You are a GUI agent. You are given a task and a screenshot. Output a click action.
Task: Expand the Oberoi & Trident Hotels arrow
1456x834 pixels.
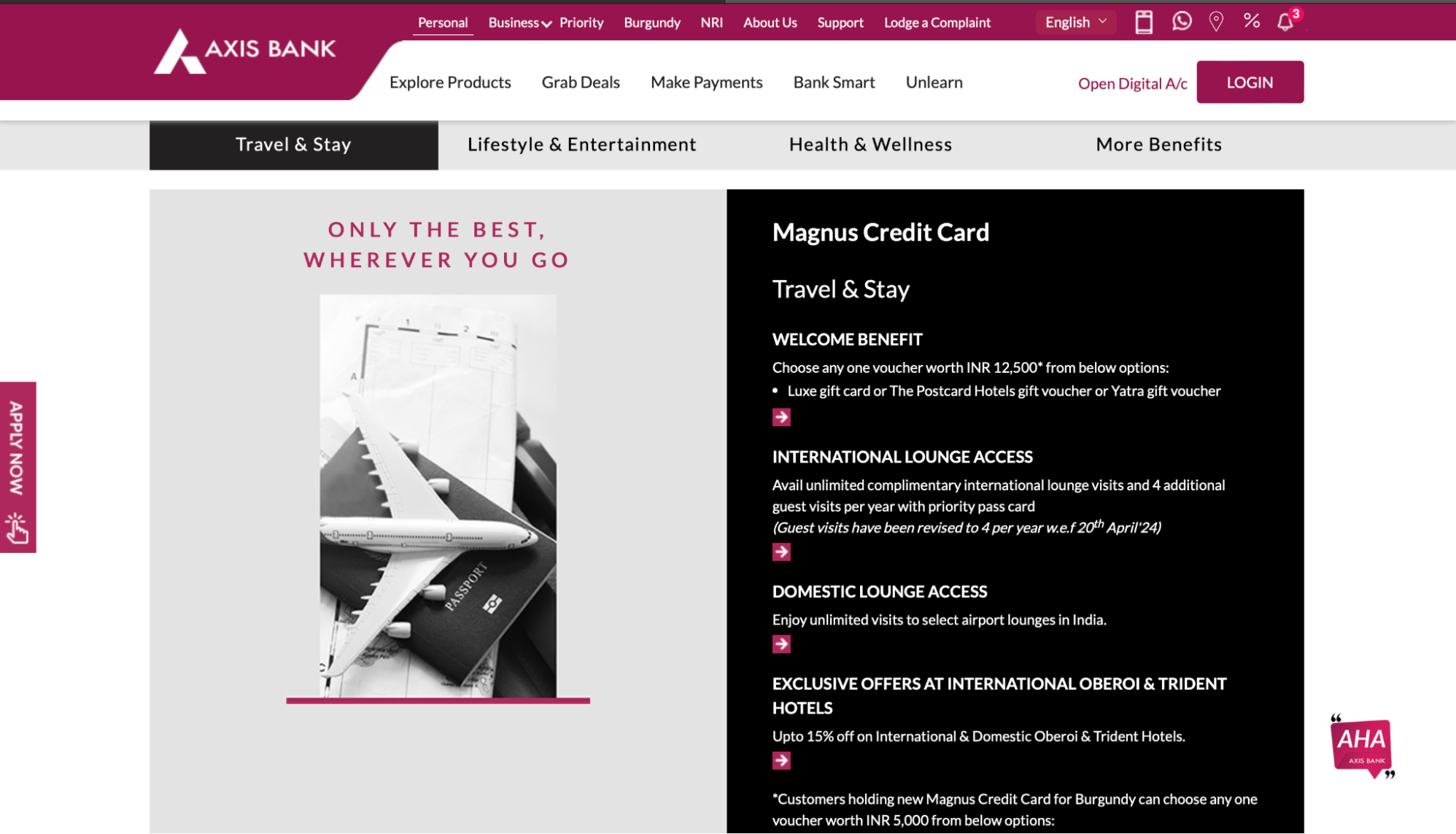click(x=781, y=760)
